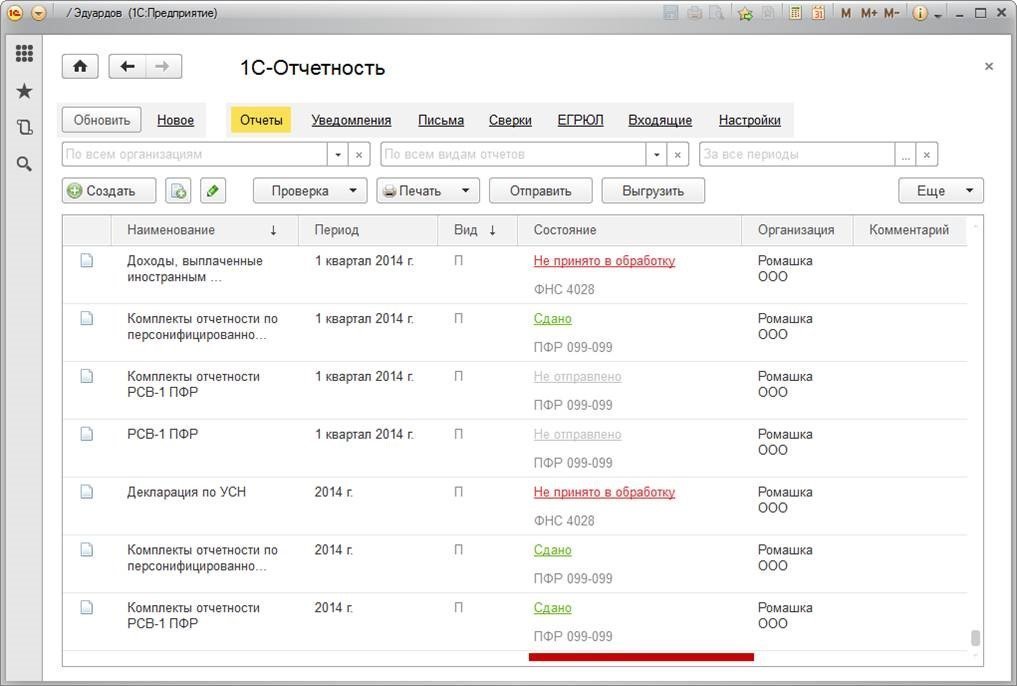
Task: Click the Отправить button
Action: pyautogui.click(x=540, y=191)
